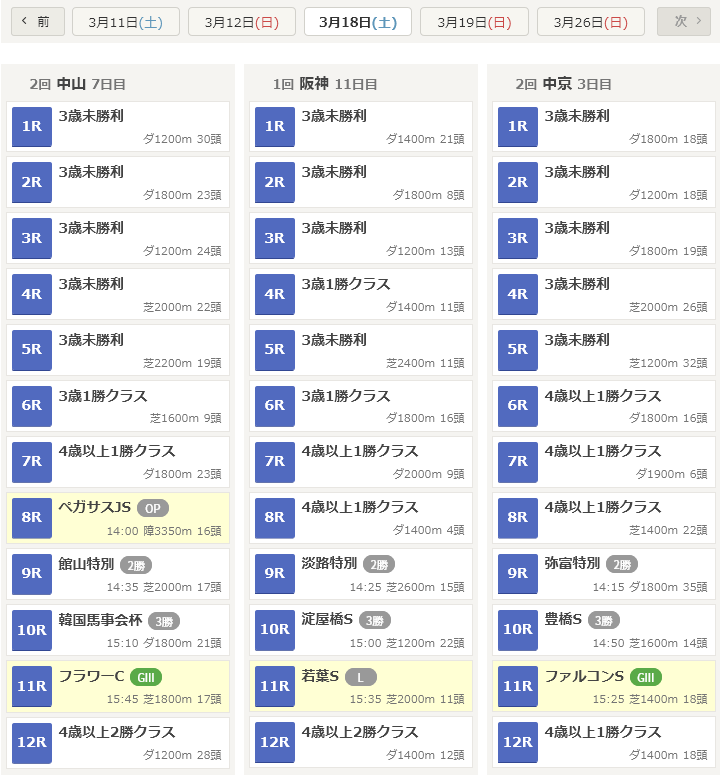The image size is (720, 775).
Task: Click the 韓国馬事会杯 race name
Action: pyautogui.click(x=100, y=620)
